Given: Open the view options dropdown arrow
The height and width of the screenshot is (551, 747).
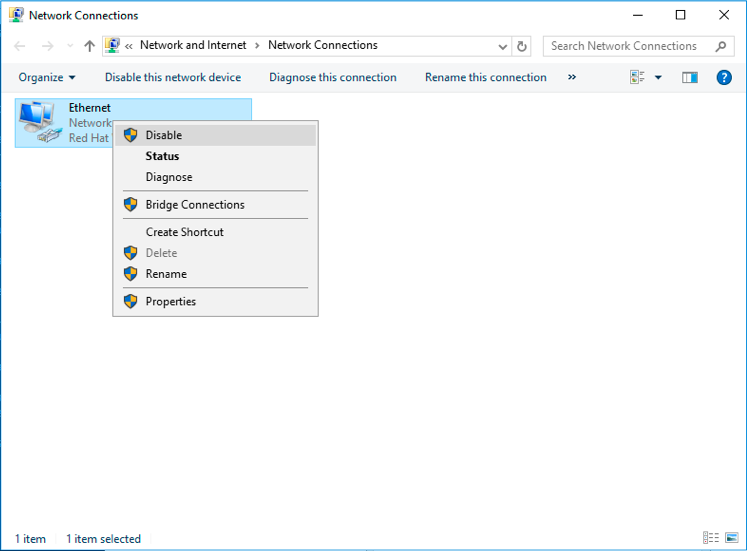Looking at the screenshot, I should [x=658, y=77].
